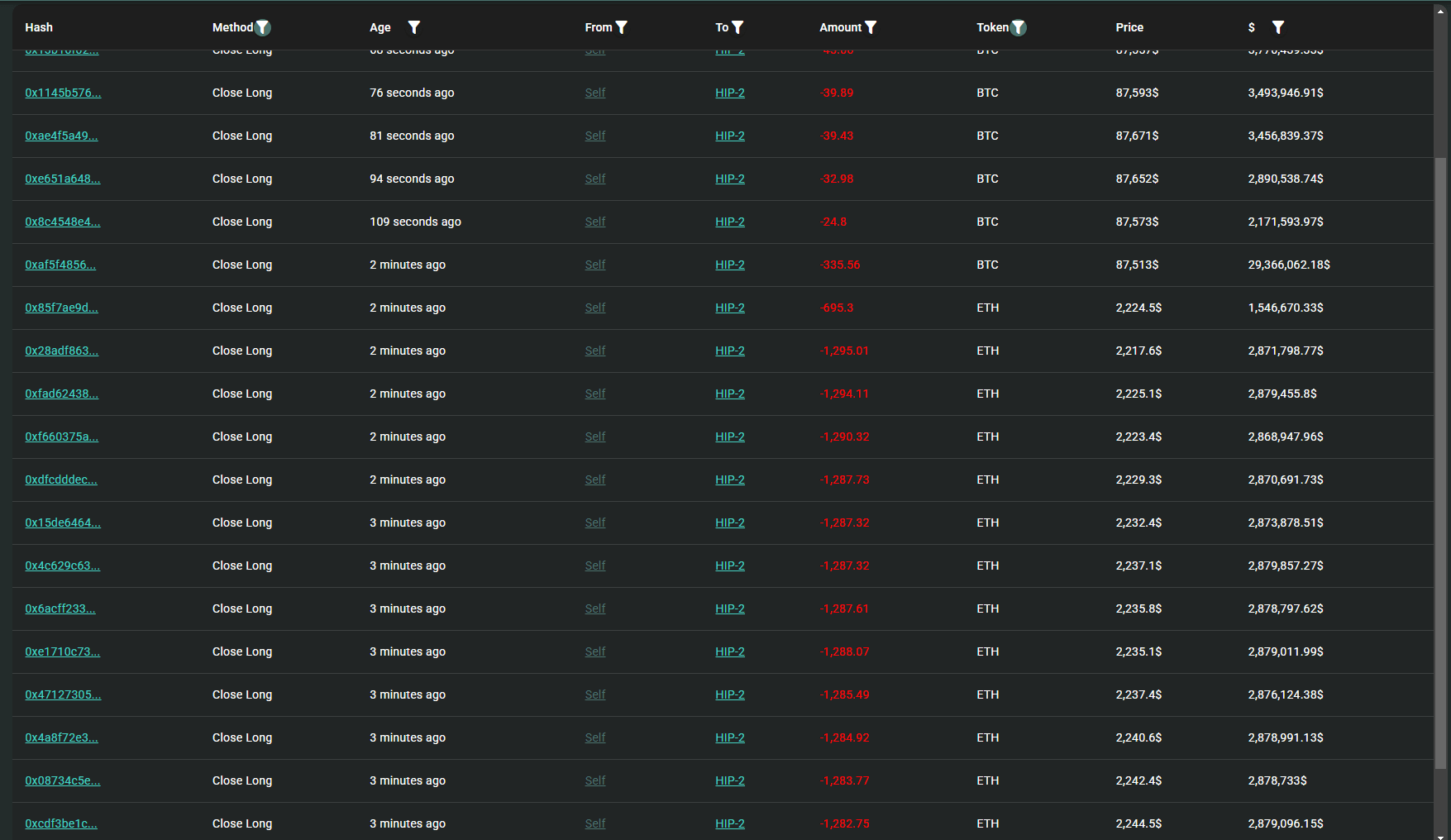This screenshot has height=840, width=1451.
Task: Open transaction hash 0xcdf3be1c...
Action: point(61,823)
